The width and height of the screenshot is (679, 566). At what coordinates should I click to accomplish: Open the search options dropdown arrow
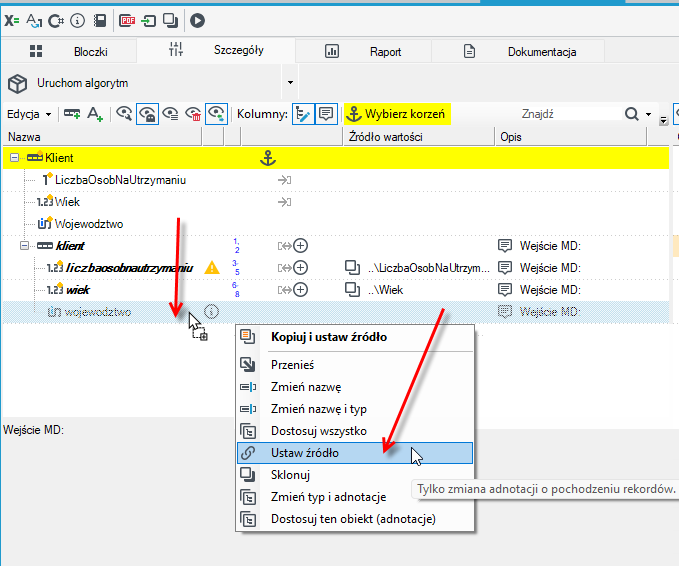(x=648, y=114)
